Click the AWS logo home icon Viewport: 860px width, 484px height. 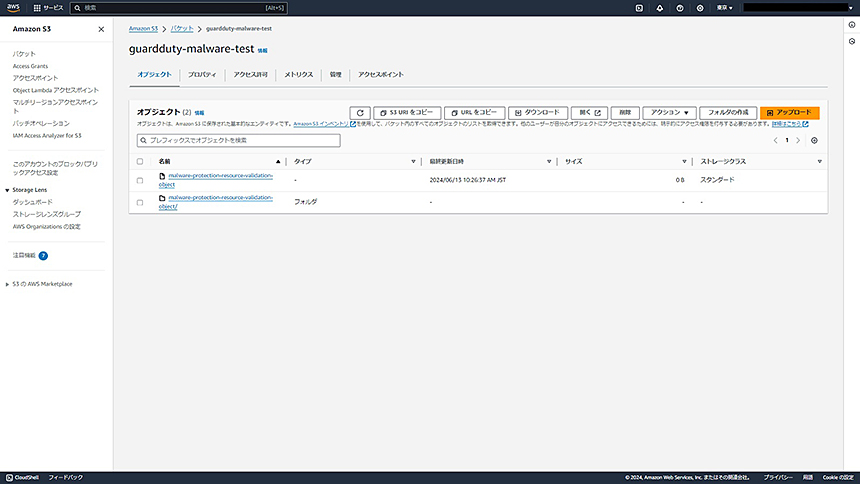coord(13,8)
